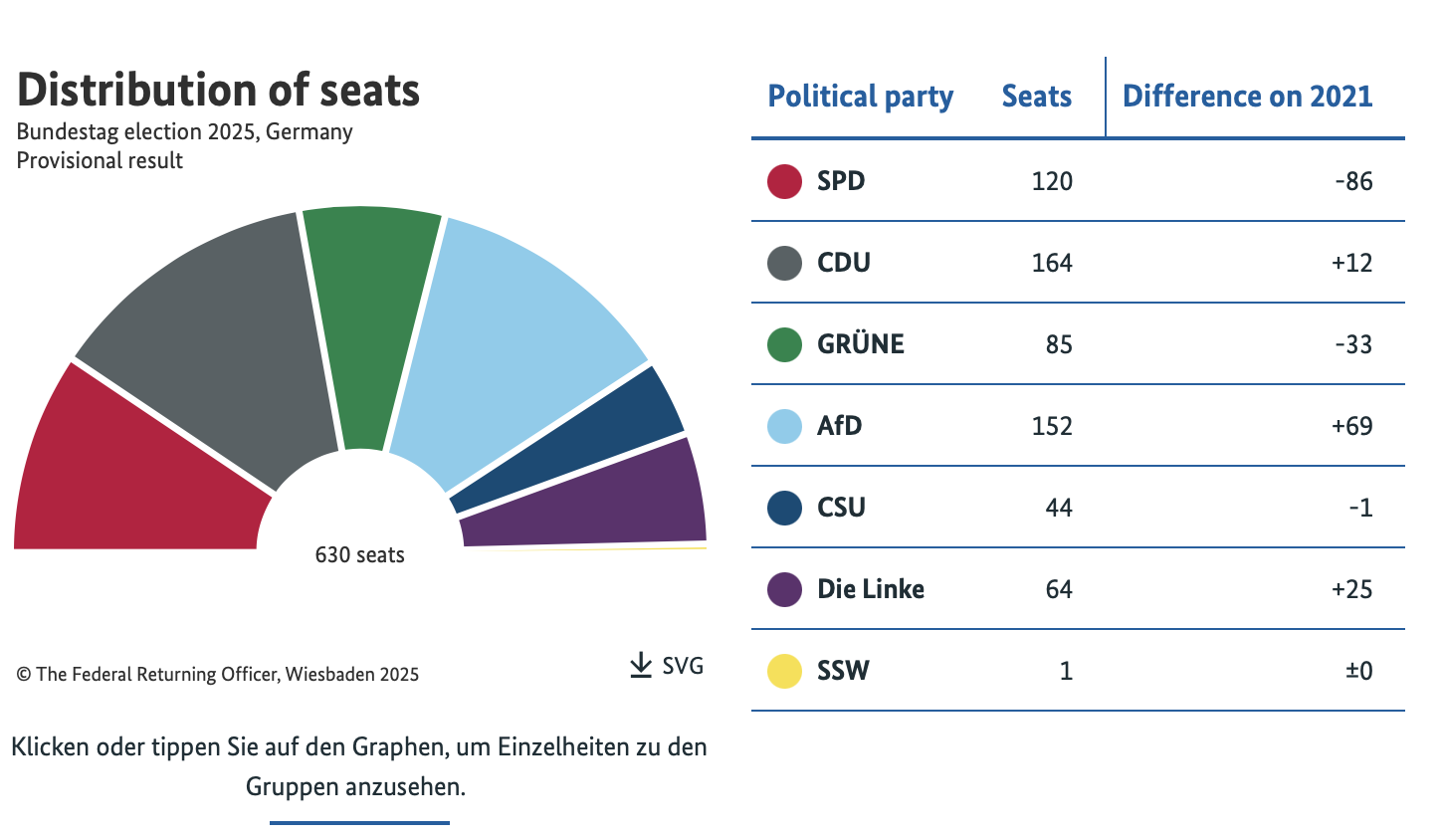Download the chart via SVG link
1443x840 pixels.
[x=682, y=665]
